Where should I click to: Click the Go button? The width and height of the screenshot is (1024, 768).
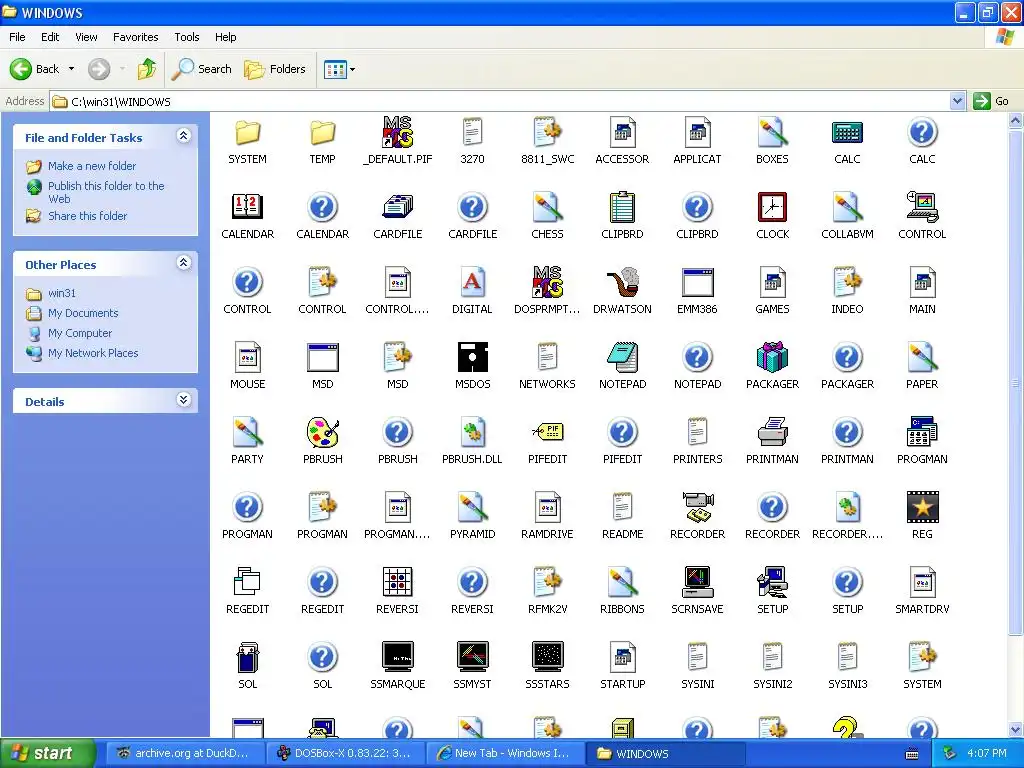pos(991,101)
